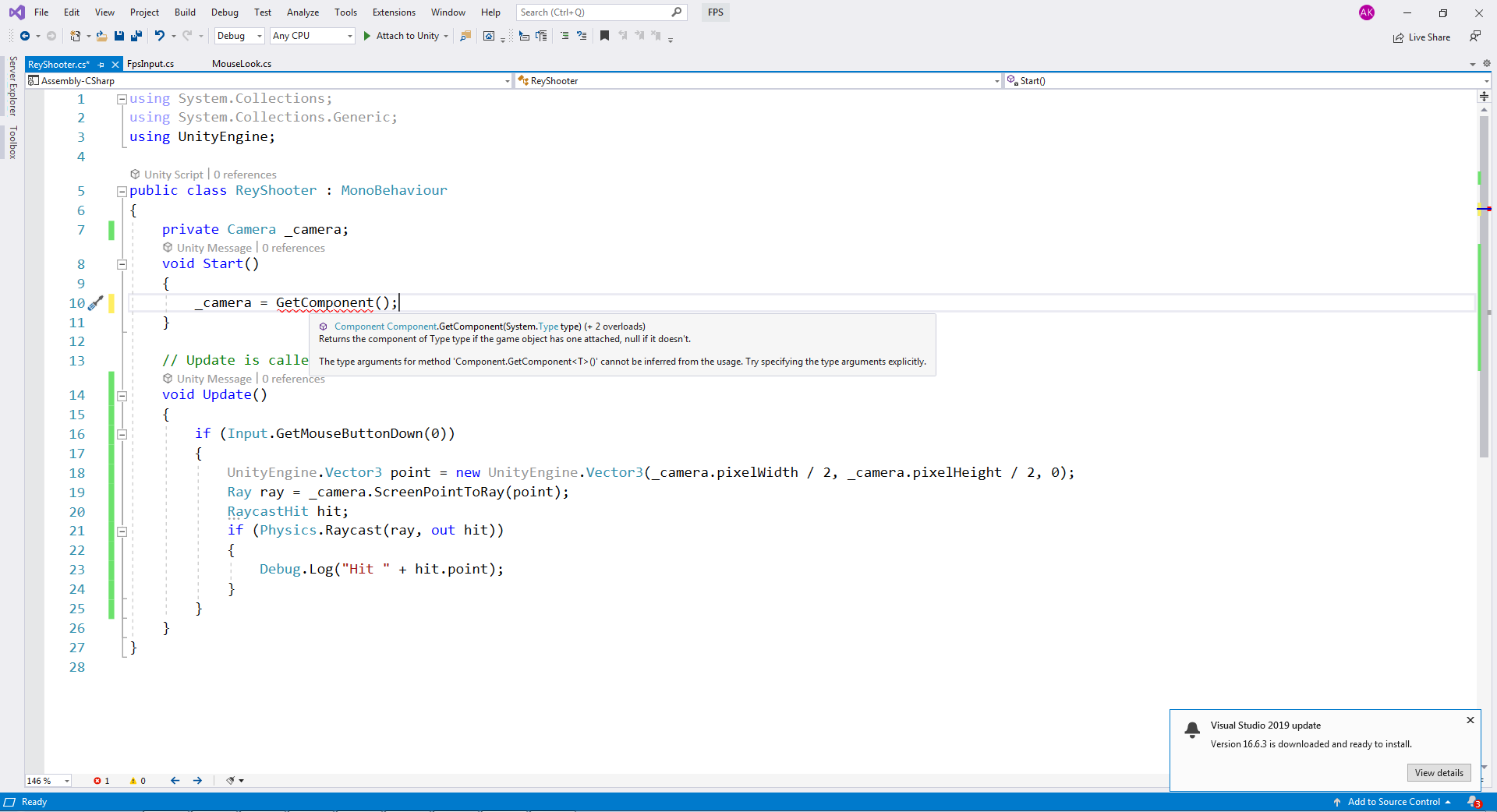Click the Undo arrow icon
1497x812 pixels.
pos(160,36)
